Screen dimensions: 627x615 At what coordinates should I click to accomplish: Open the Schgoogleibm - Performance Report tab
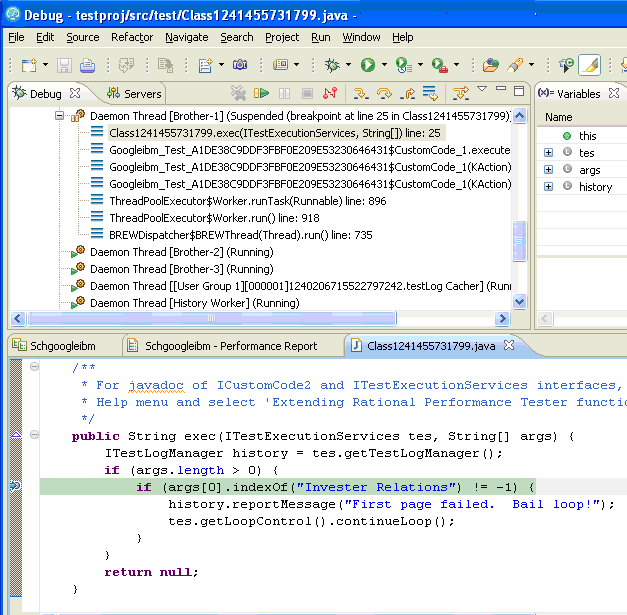230,346
